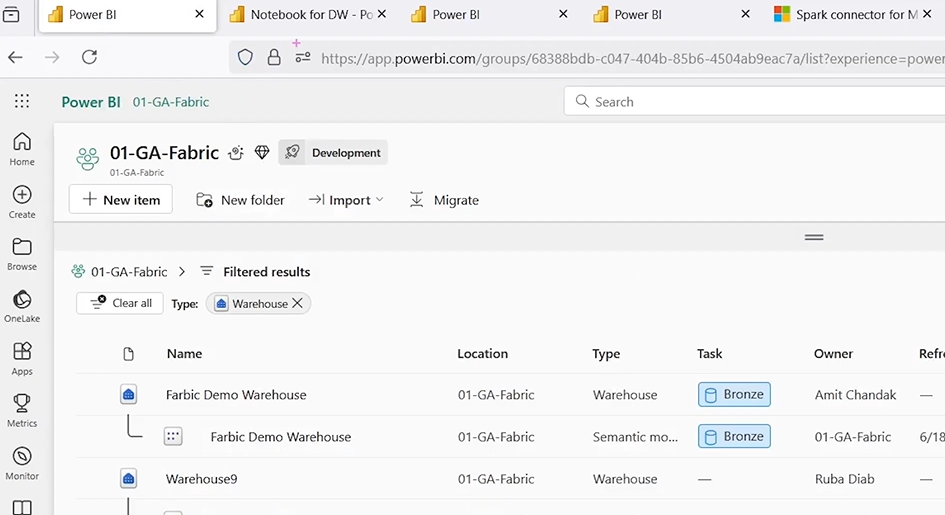Image resolution: width=945 pixels, height=515 pixels.
Task: Open Browse in left sidebar
Action: [22, 254]
